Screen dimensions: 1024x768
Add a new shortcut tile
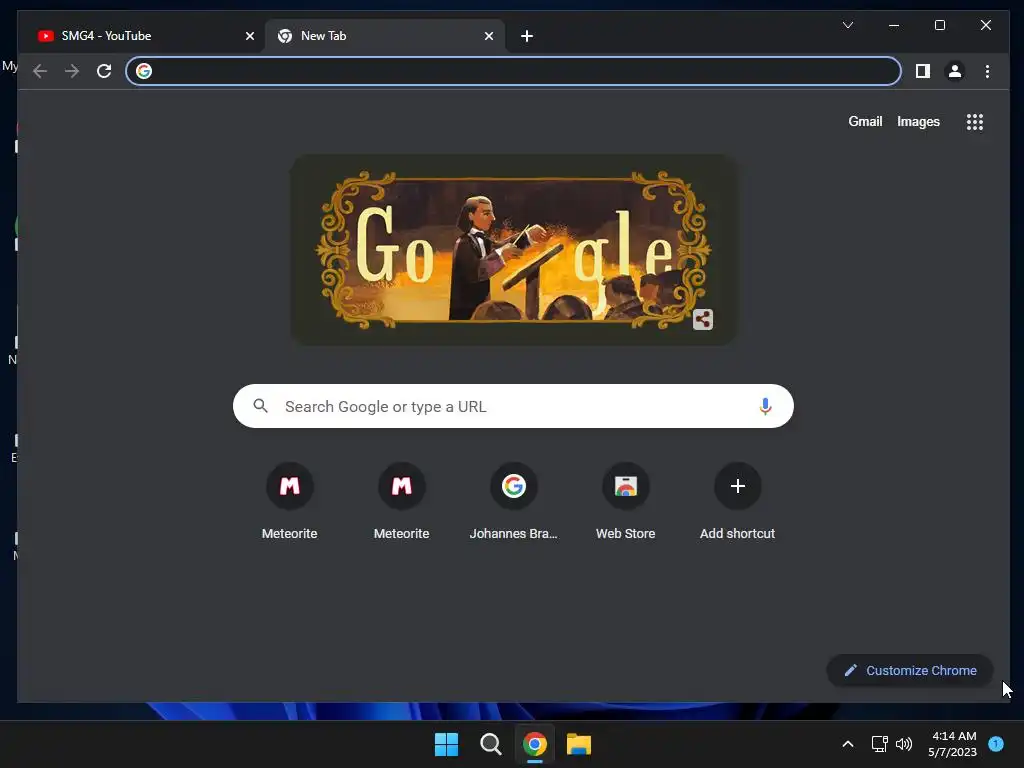[737, 501]
